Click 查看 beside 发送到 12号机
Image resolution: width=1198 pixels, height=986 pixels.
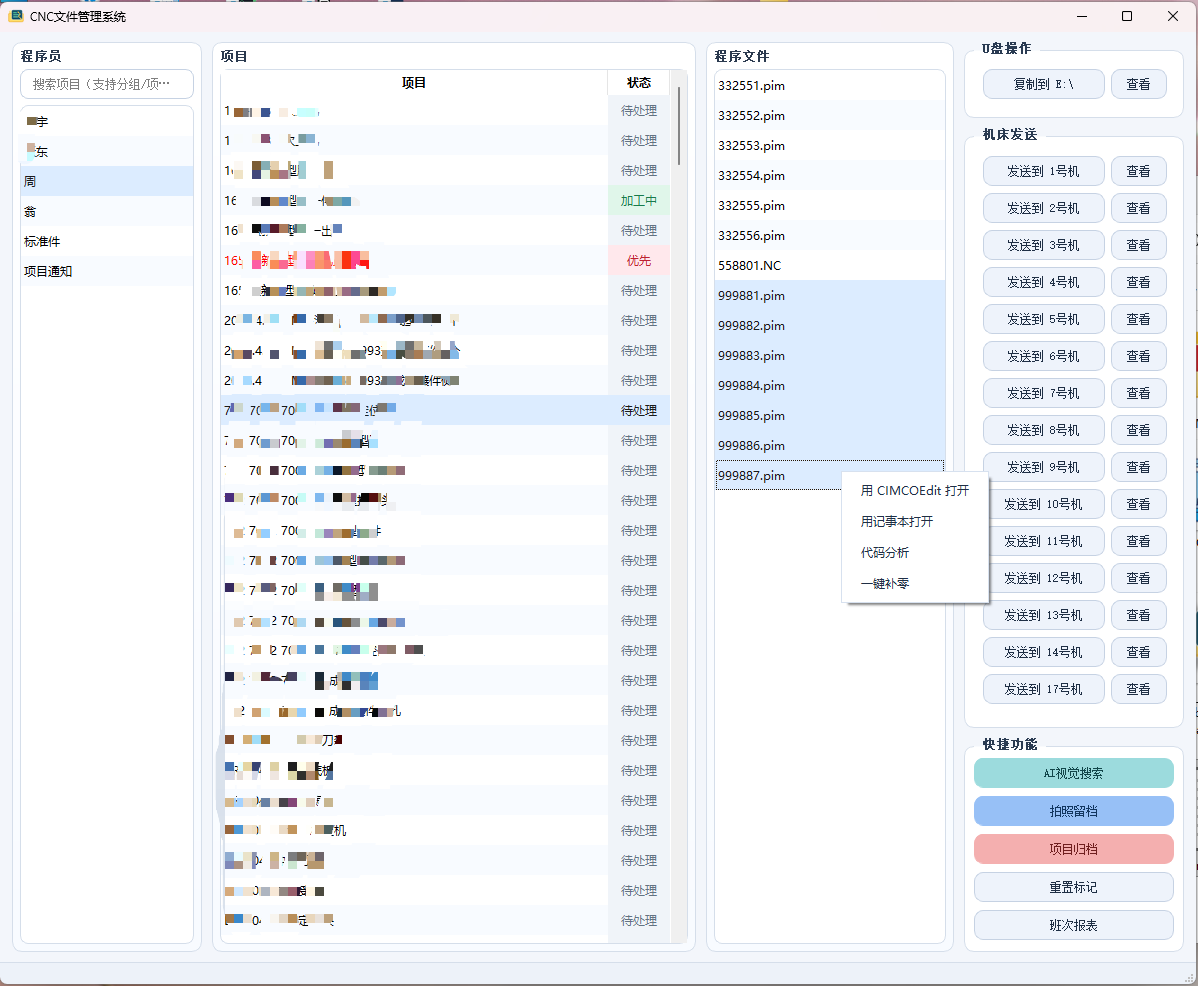(1138, 578)
